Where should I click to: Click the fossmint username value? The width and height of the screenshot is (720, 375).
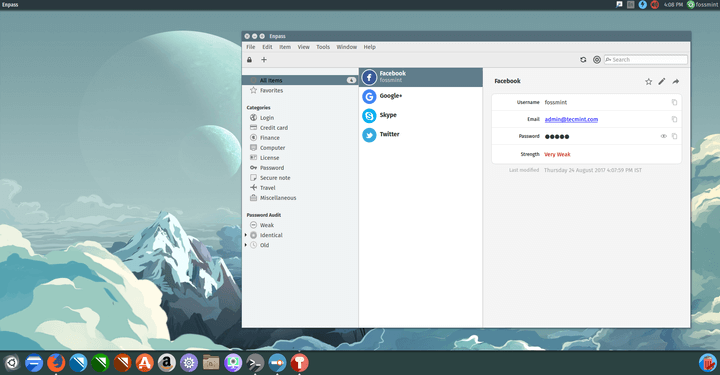556,102
